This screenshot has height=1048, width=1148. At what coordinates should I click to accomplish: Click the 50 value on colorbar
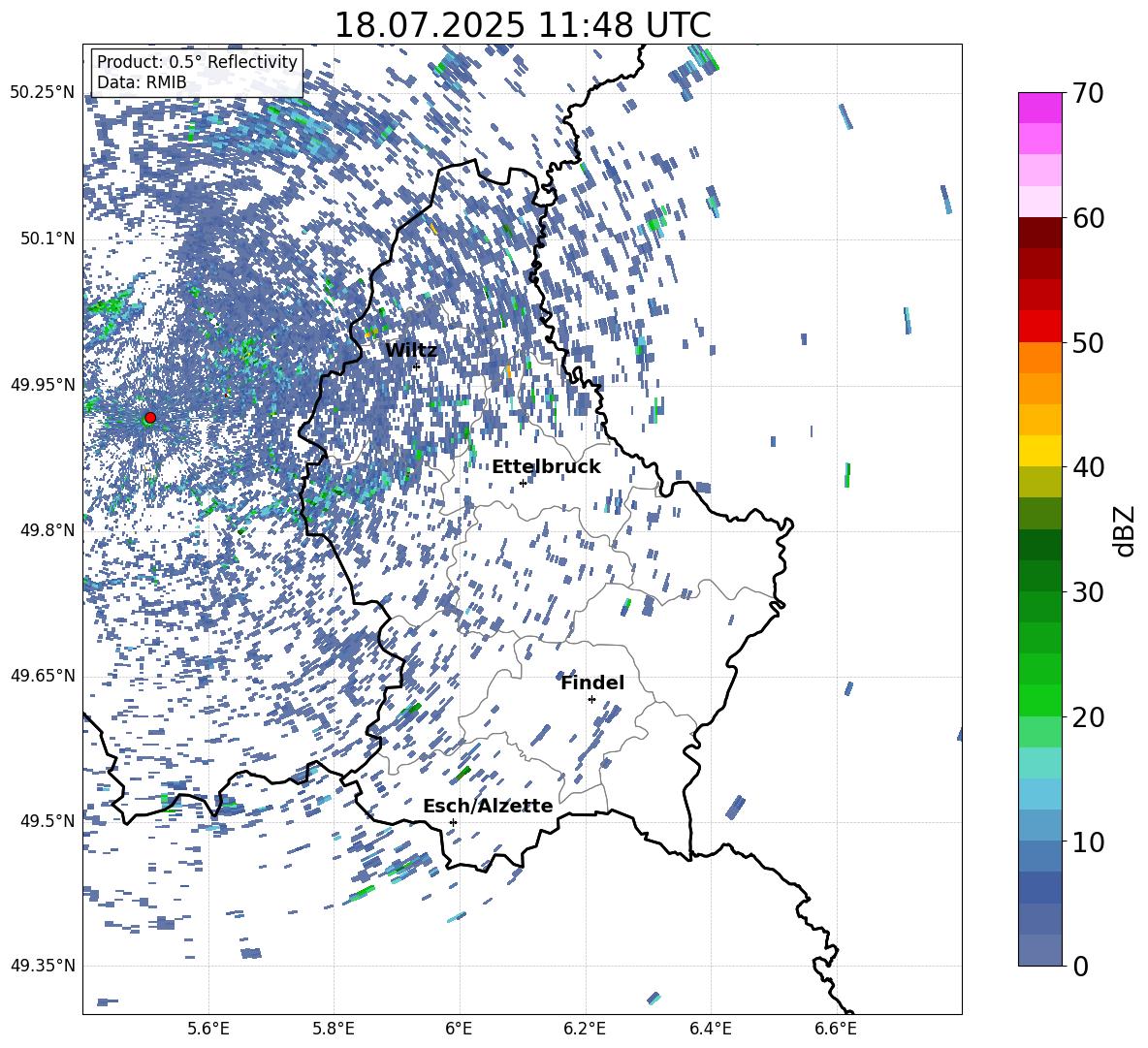(1087, 342)
